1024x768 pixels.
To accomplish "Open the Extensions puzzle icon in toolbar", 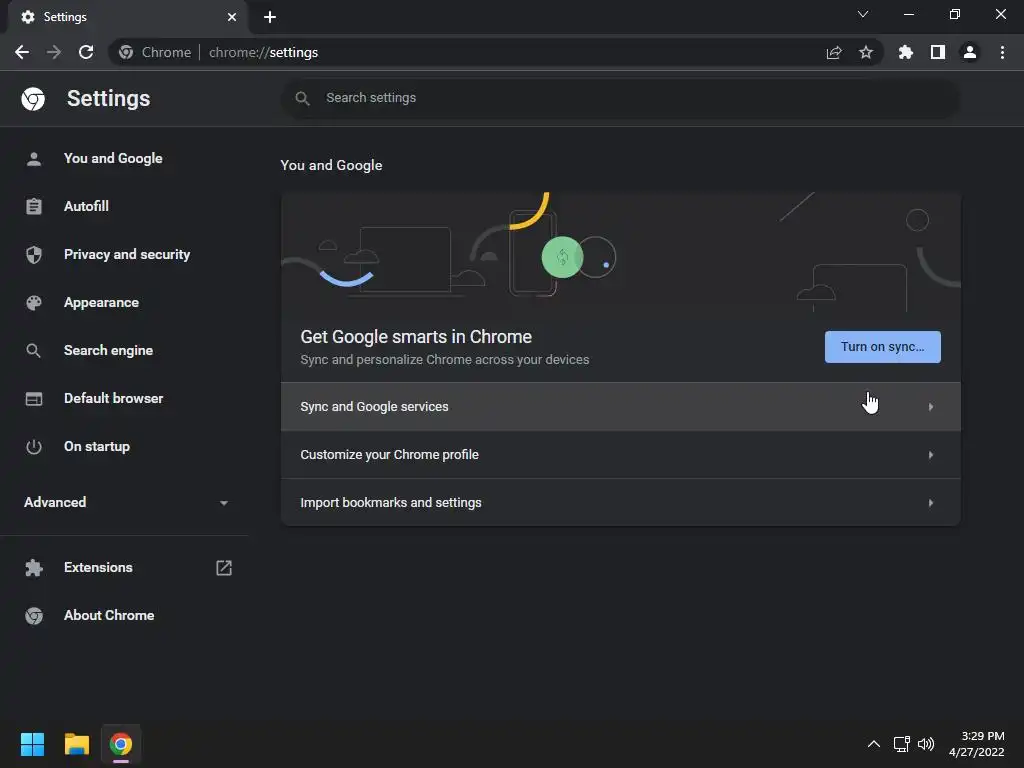I will (905, 52).
